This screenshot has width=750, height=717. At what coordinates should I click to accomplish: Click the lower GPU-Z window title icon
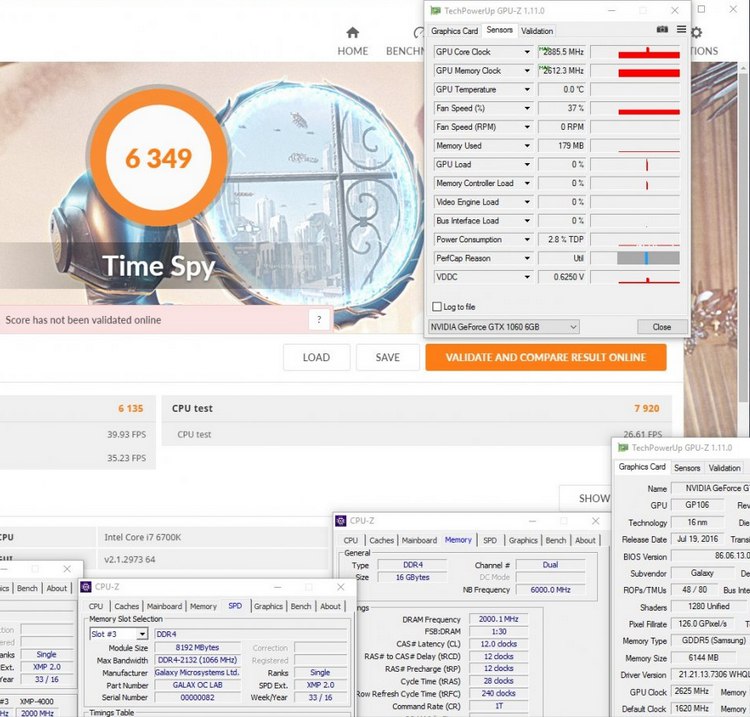[622, 448]
